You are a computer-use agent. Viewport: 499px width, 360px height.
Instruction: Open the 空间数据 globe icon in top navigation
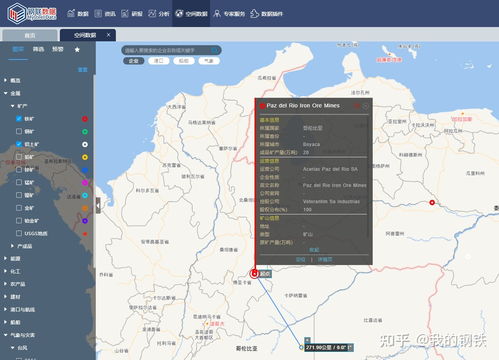click(179, 13)
